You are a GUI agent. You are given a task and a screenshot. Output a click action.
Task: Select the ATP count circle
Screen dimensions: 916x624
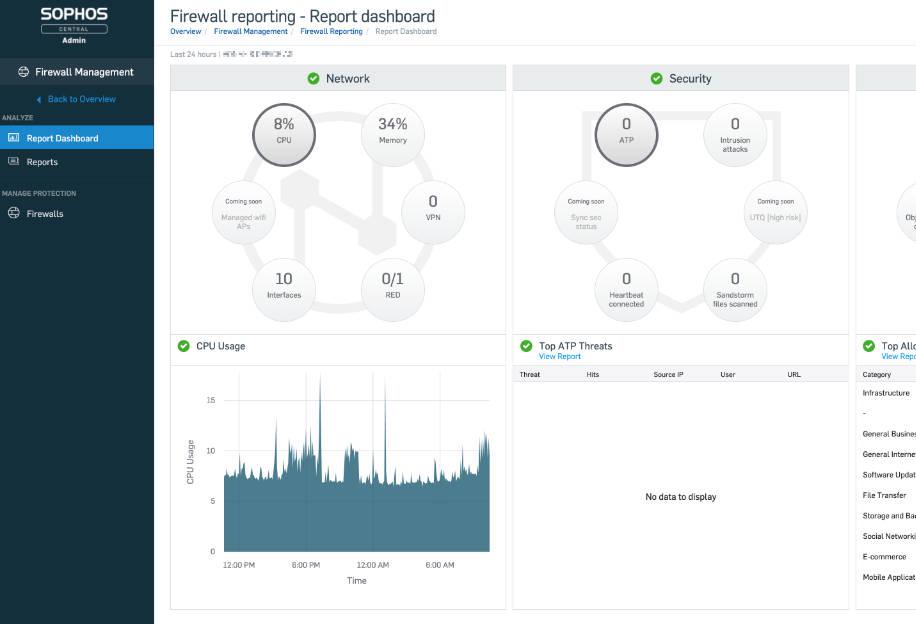tap(626, 135)
